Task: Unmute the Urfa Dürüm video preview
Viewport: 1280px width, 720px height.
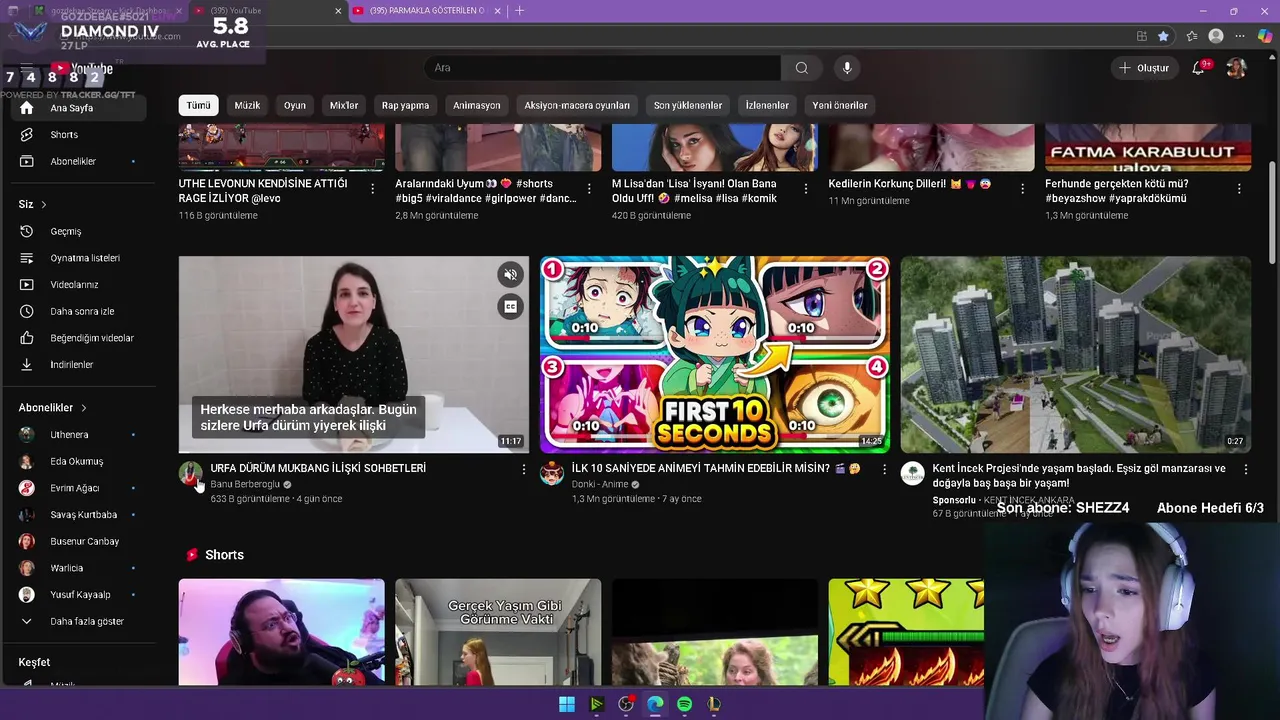Action: (510, 275)
